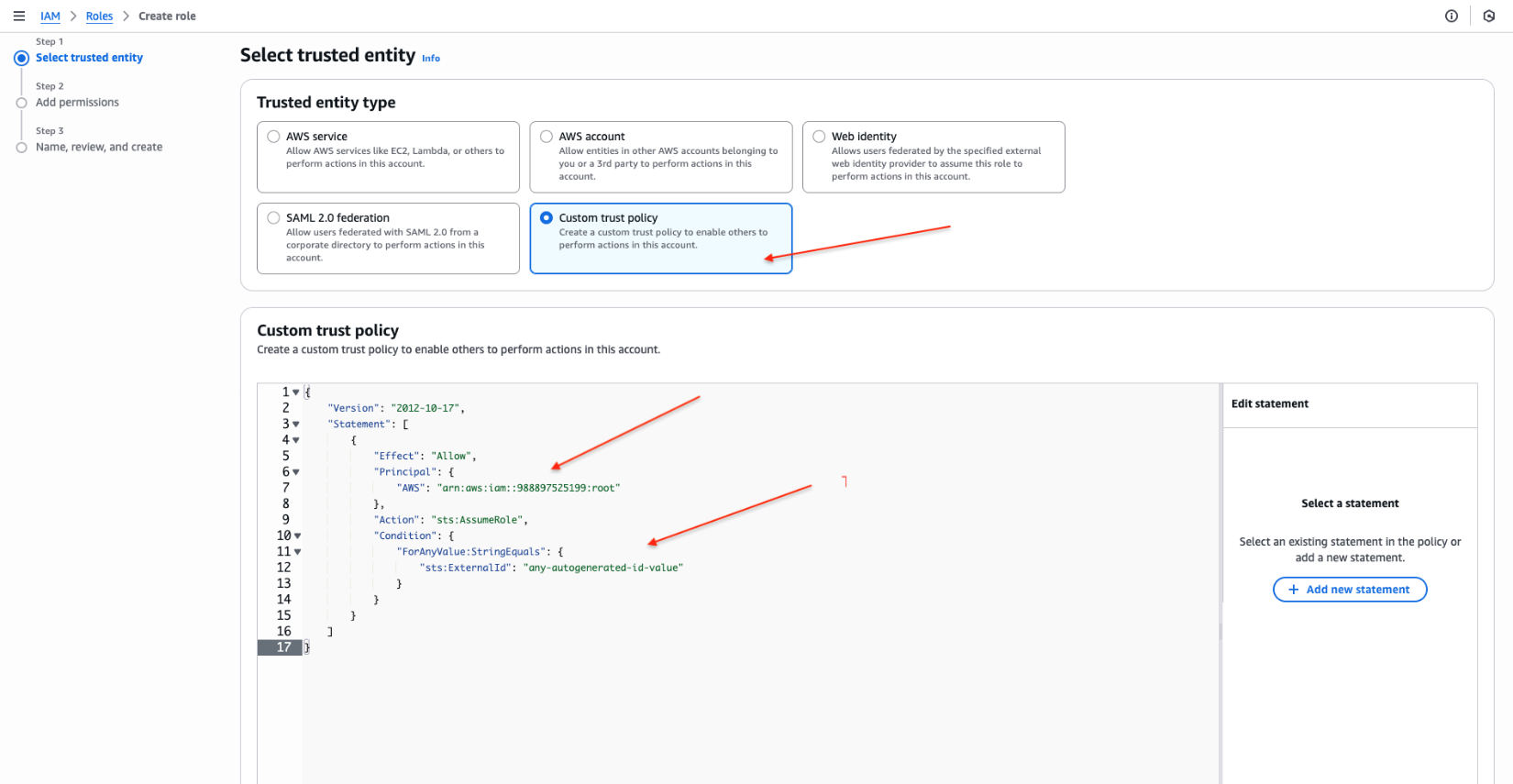This screenshot has height=784, width=1513.
Task: Click the Step 1 progress indicator circle
Action: click(x=21, y=58)
